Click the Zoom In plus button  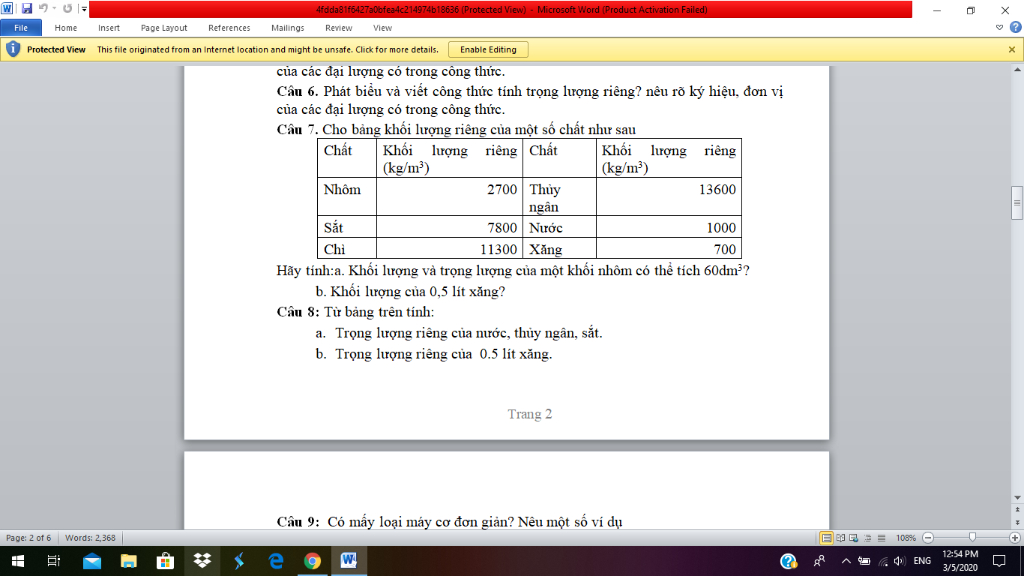point(1014,538)
